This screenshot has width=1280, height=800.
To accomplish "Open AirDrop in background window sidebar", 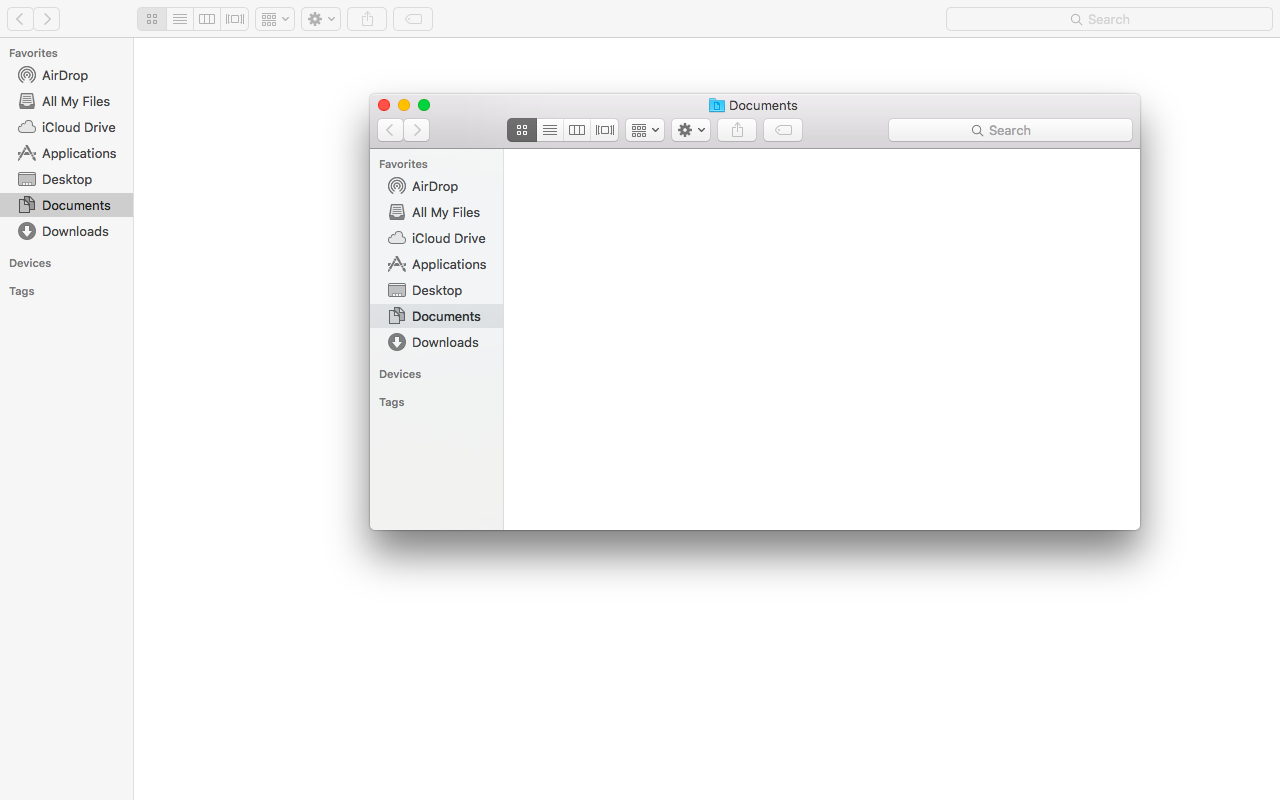I will coord(66,75).
